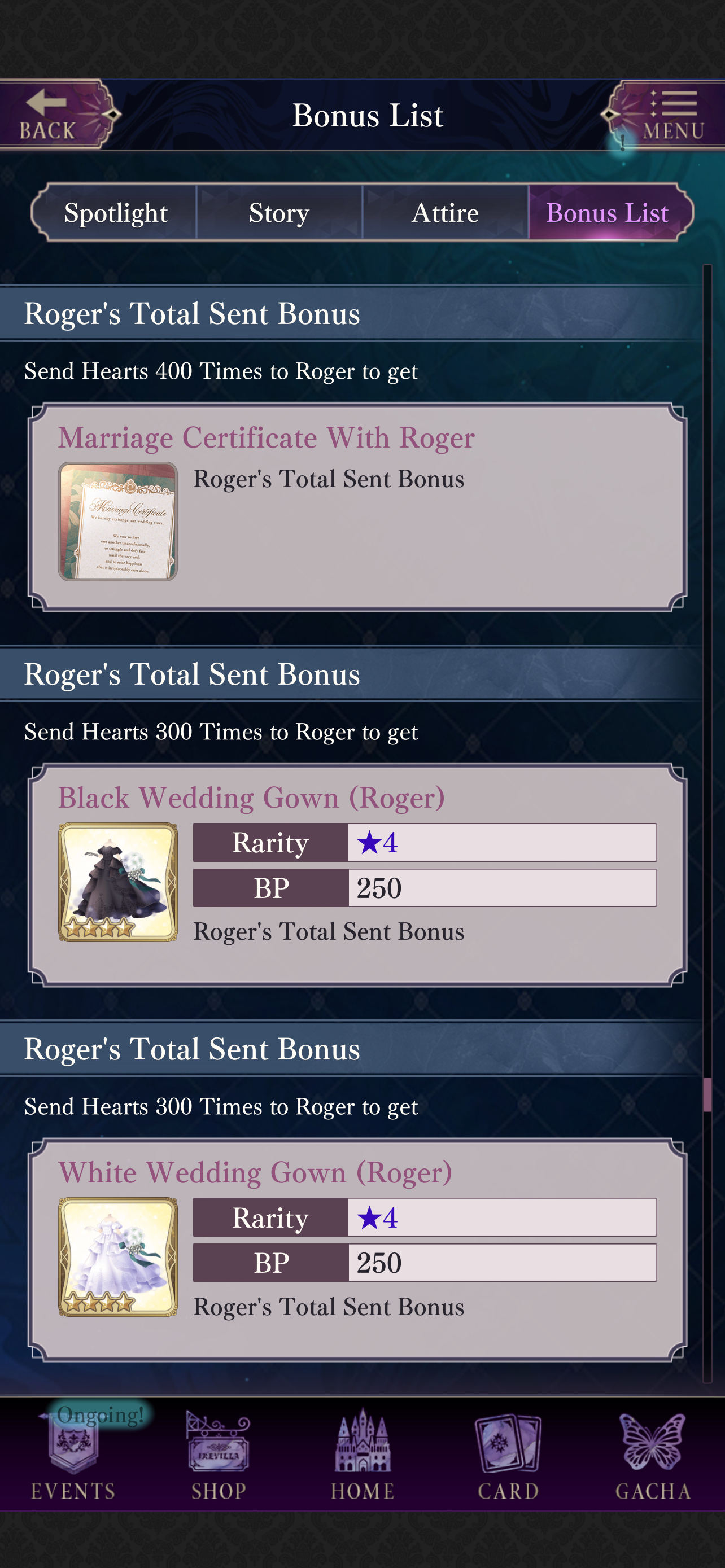Select the Black Wedding Gown (Roger) title
Screen dimensions: 725x1568
tap(251, 798)
